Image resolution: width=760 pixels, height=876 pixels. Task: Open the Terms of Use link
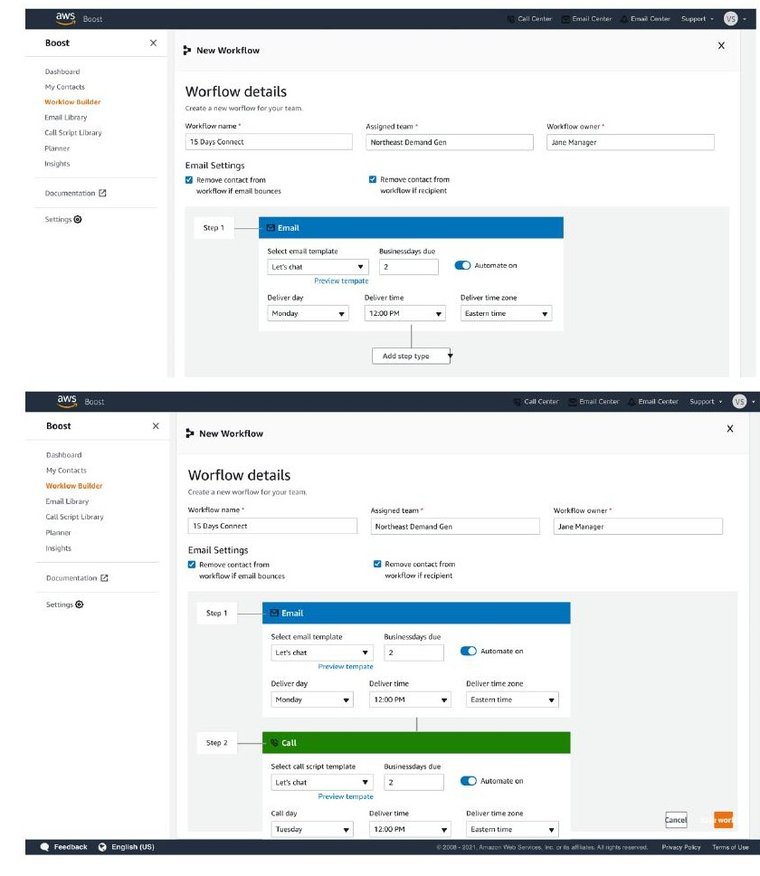[x=730, y=847]
